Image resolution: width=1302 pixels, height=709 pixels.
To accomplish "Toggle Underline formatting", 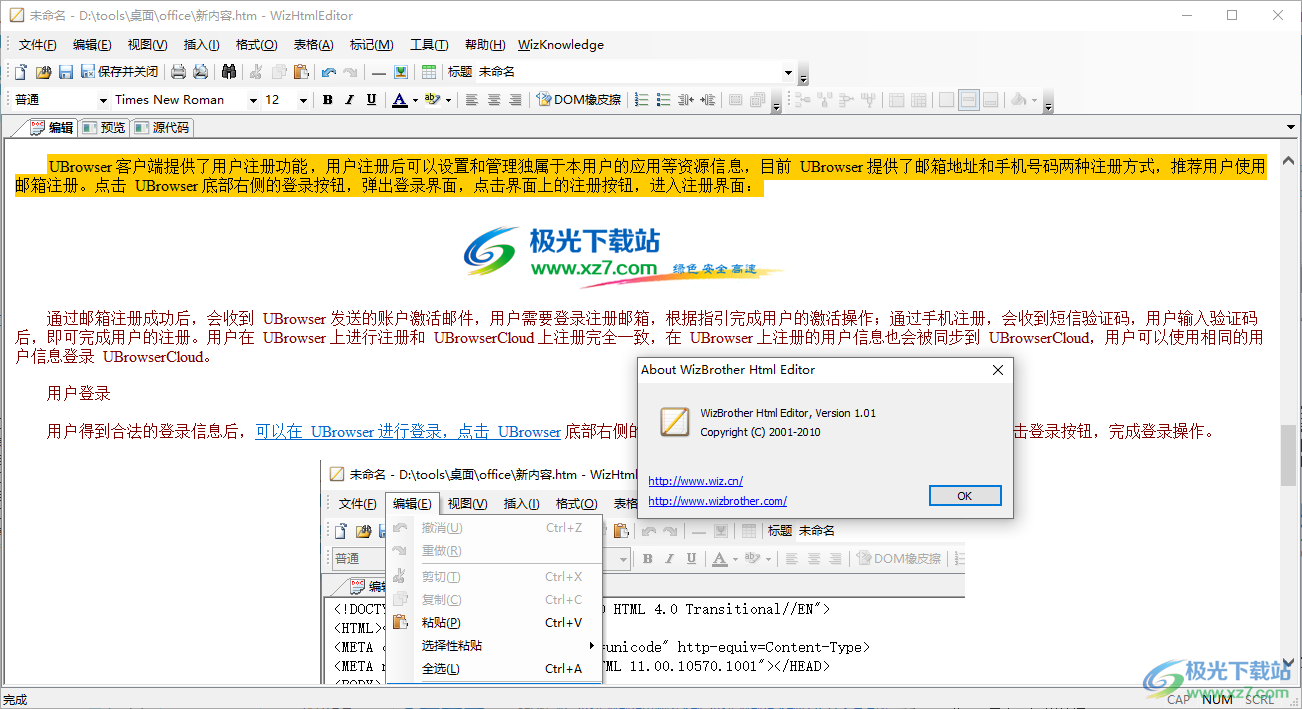I will (371, 99).
